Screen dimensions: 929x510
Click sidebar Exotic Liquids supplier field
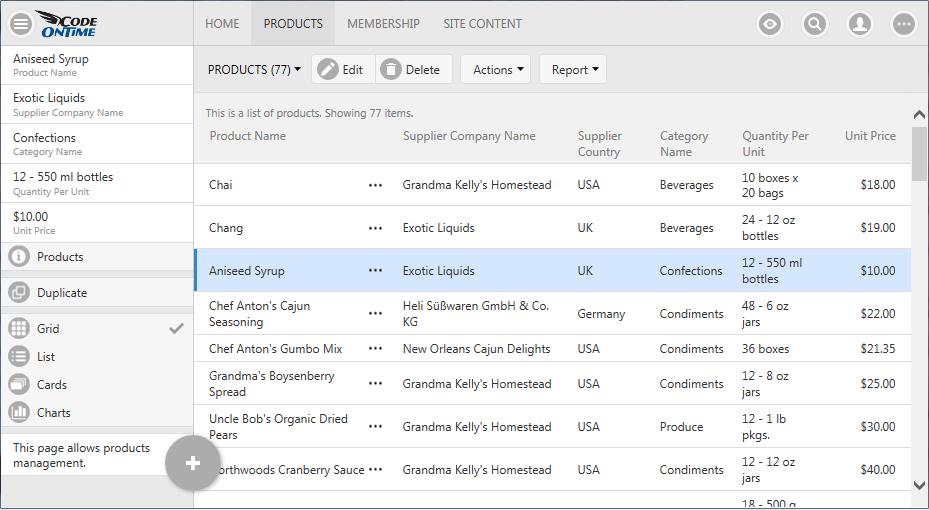(97, 104)
